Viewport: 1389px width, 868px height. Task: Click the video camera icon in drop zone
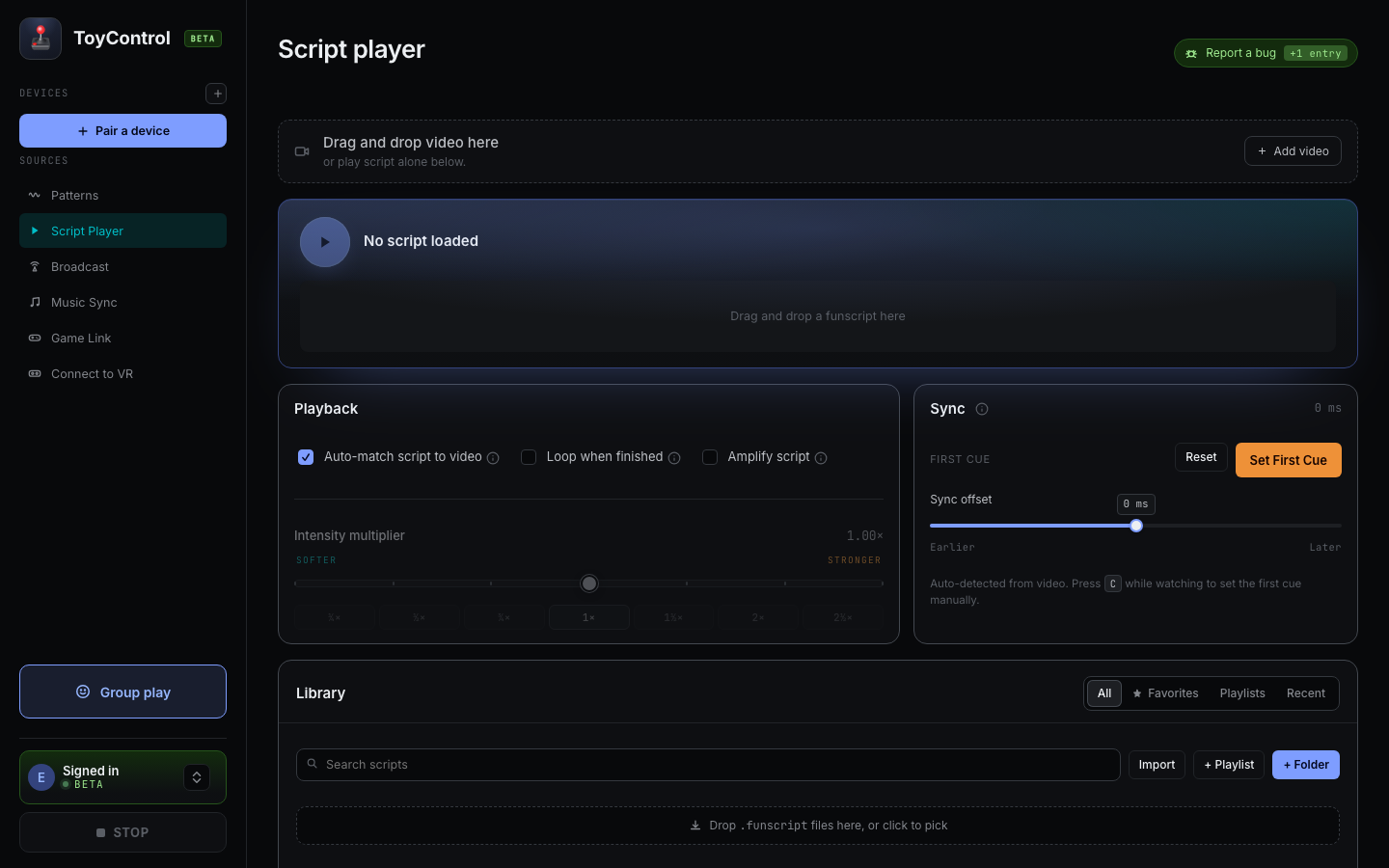(302, 151)
